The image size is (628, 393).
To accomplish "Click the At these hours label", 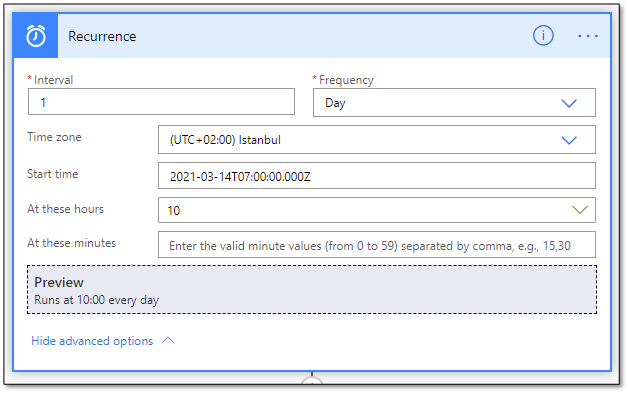I will [x=65, y=209].
